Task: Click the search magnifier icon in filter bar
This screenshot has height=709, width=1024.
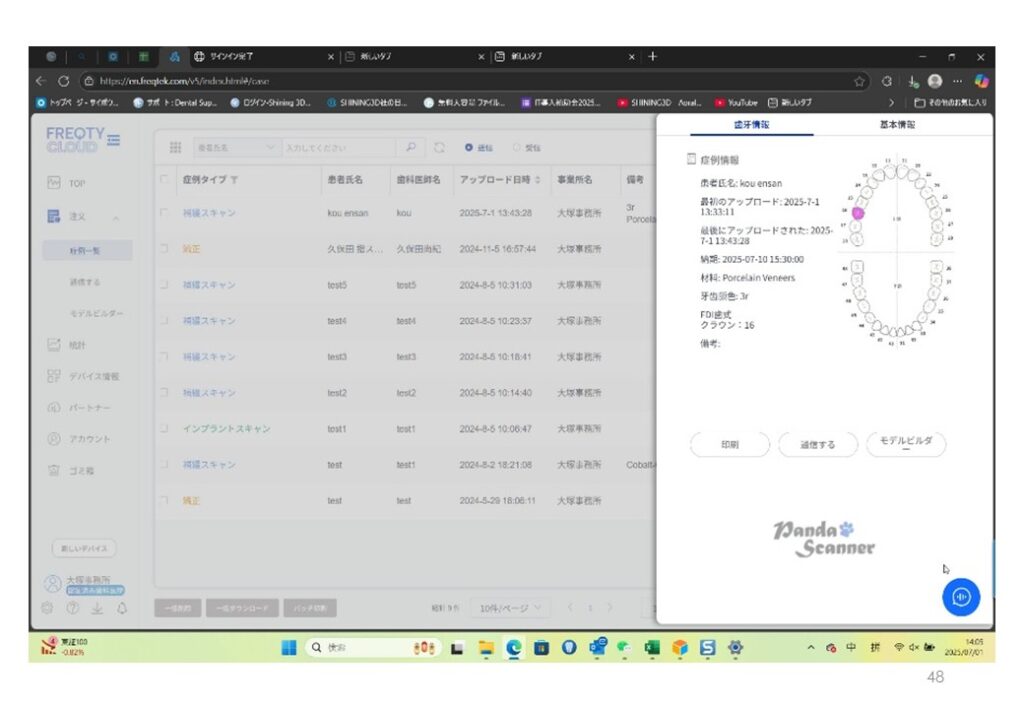Action: coord(411,147)
